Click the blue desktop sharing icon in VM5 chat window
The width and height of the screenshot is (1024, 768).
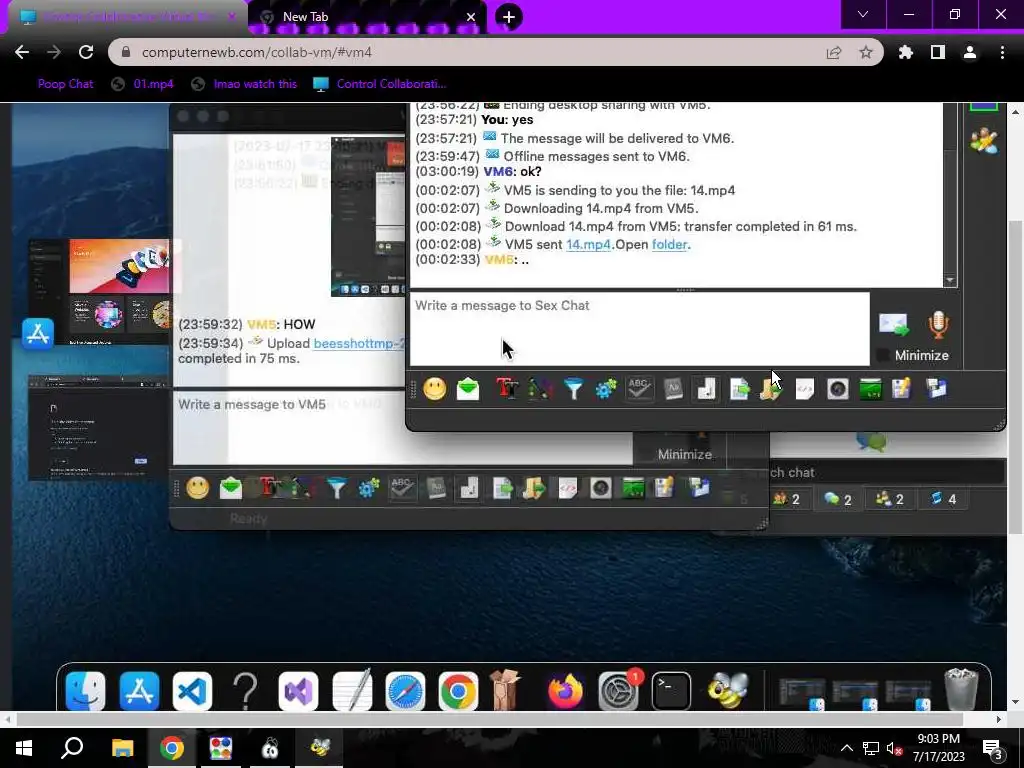699,488
